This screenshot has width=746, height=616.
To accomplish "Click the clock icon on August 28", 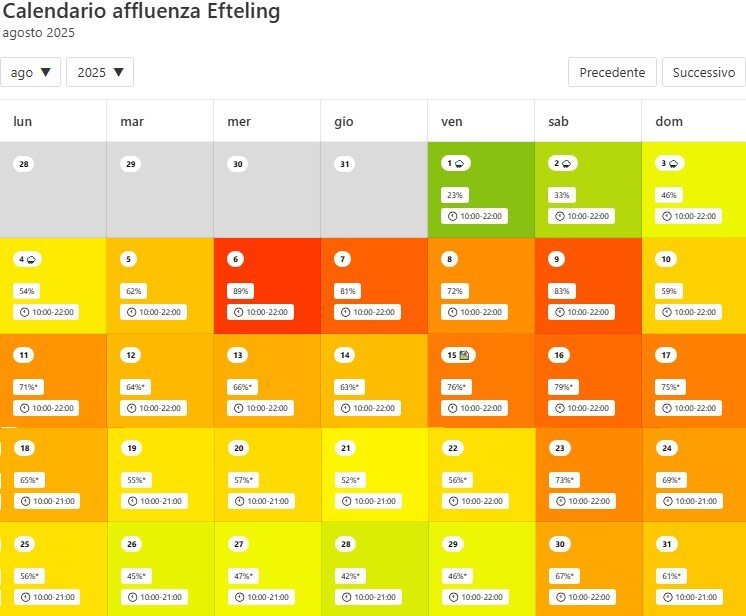I will click(x=345, y=597).
